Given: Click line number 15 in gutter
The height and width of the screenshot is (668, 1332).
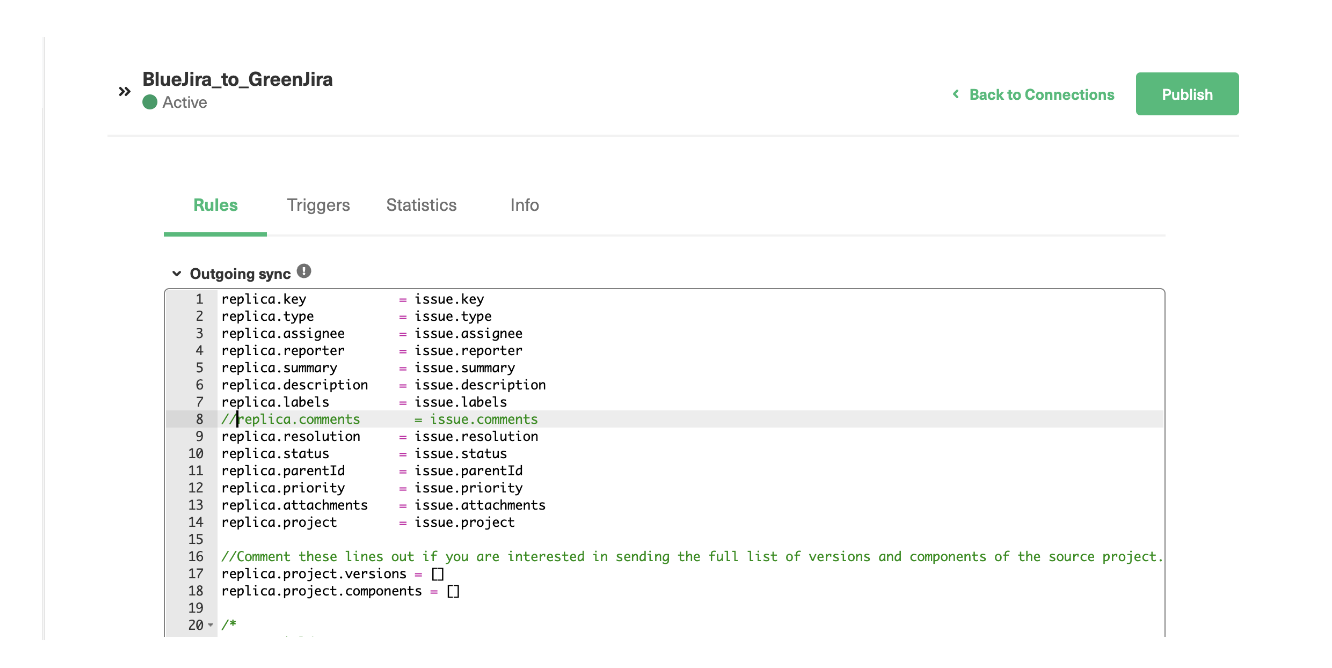Looking at the screenshot, I should click(x=195, y=539).
